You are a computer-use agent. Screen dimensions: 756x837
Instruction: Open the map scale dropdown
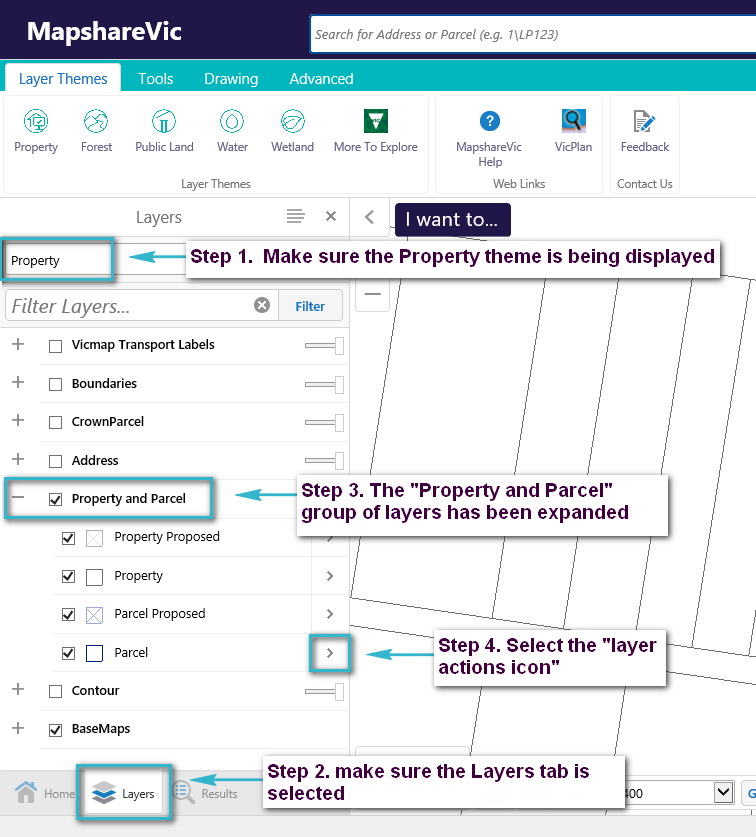[x=723, y=792]
